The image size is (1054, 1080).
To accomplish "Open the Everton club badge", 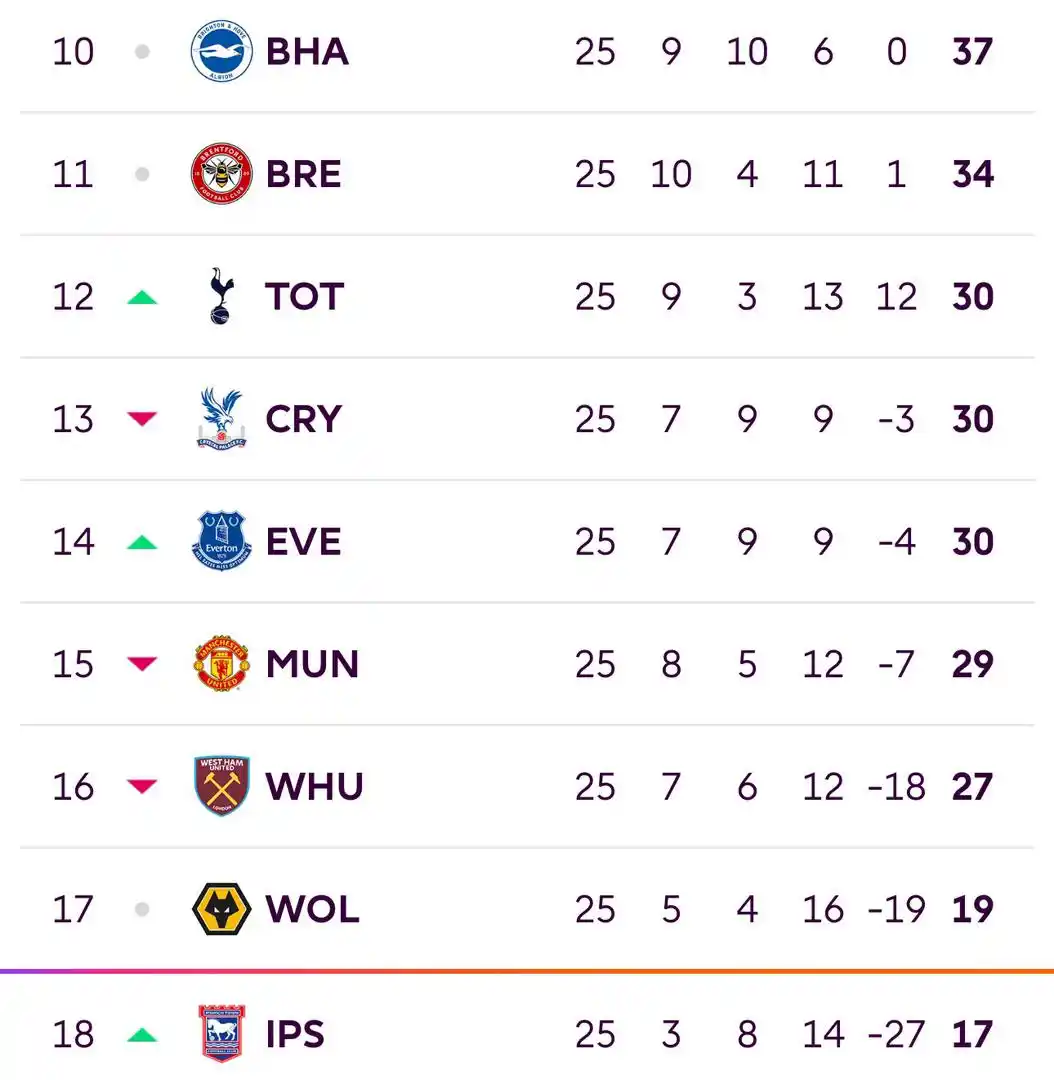I will point(221,541).
